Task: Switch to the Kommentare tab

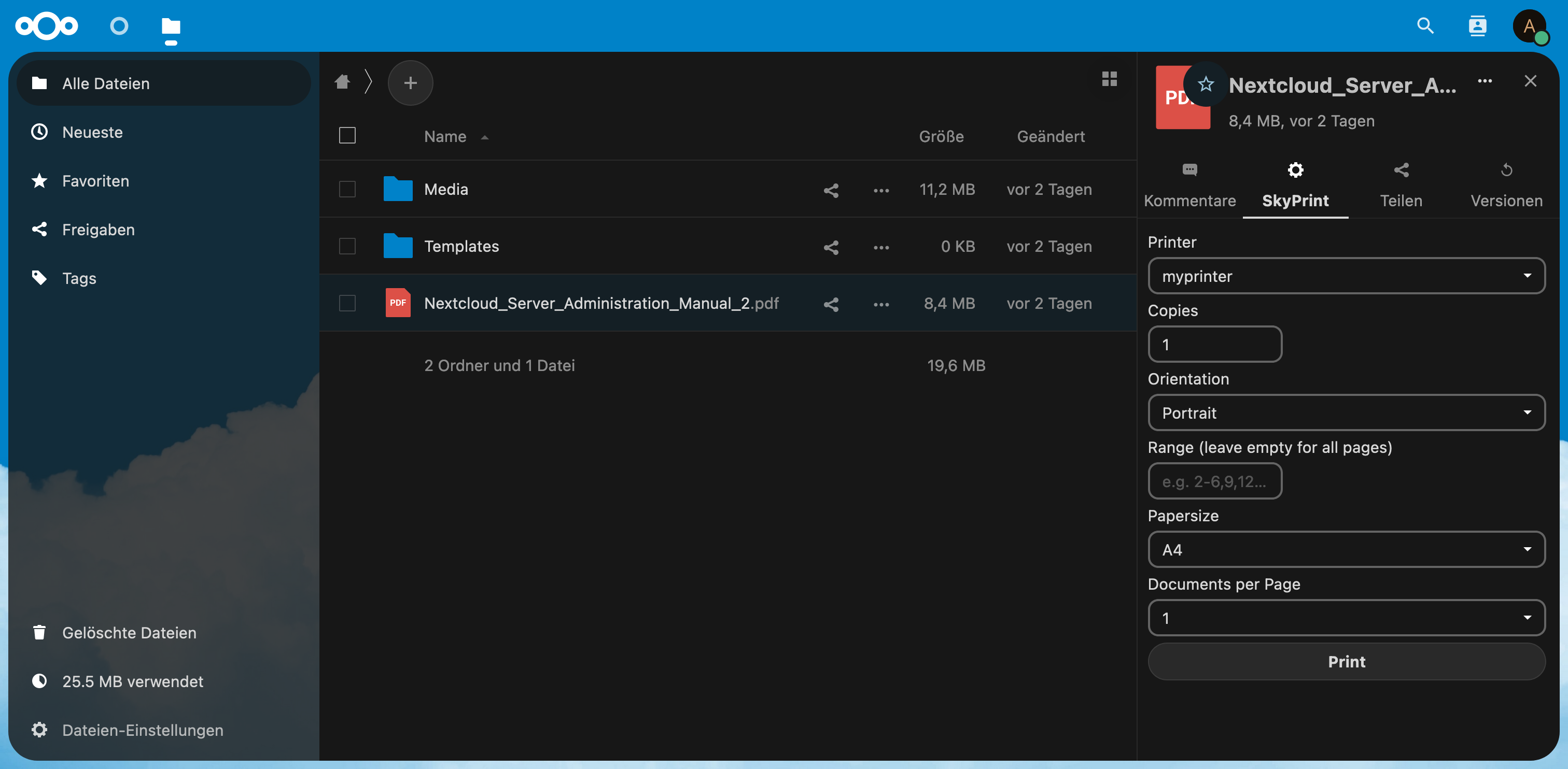Action: [1189, 186]
